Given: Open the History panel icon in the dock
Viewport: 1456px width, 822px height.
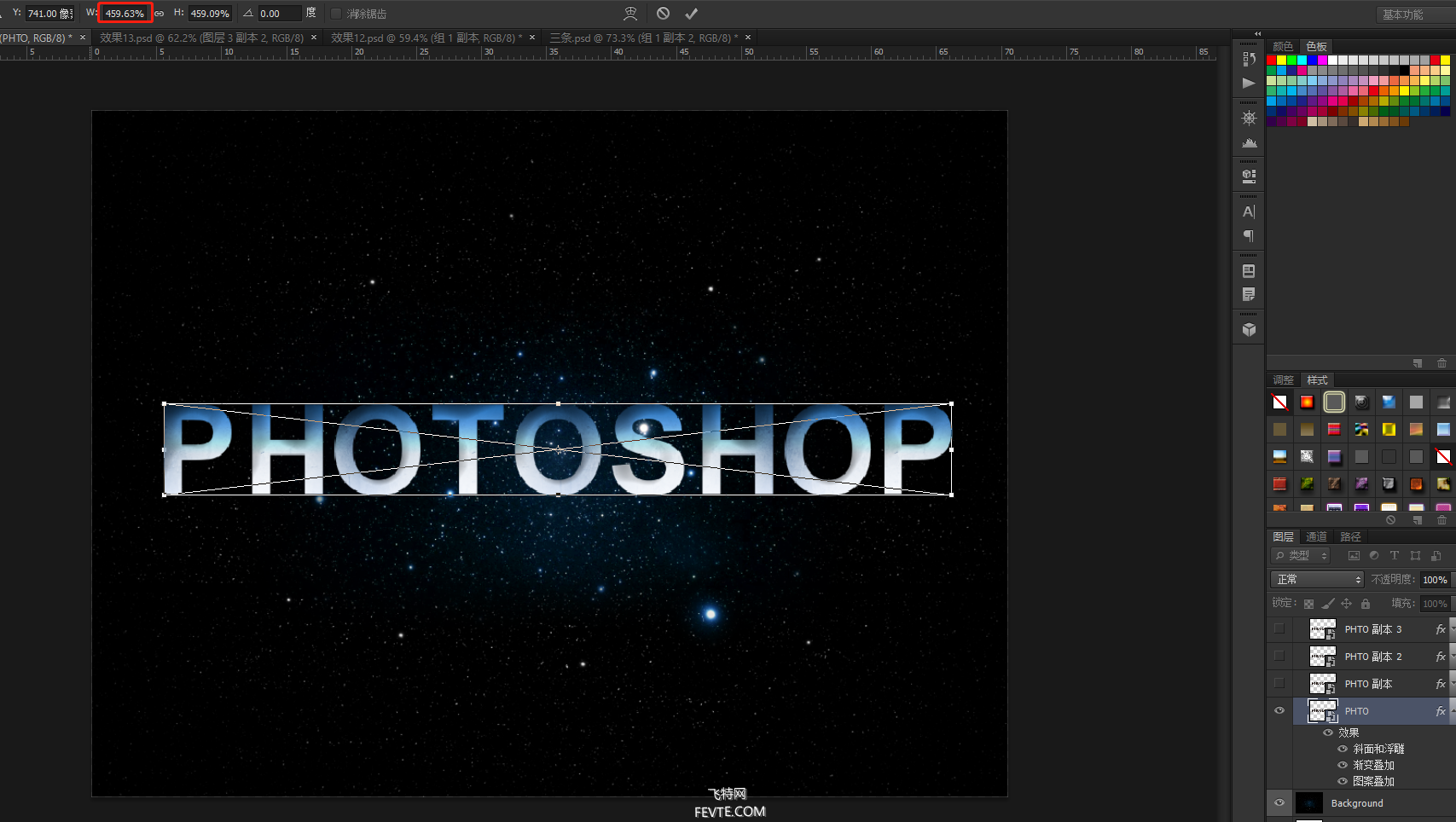Looking at the screenshot, I should [x=1249, y=59].
